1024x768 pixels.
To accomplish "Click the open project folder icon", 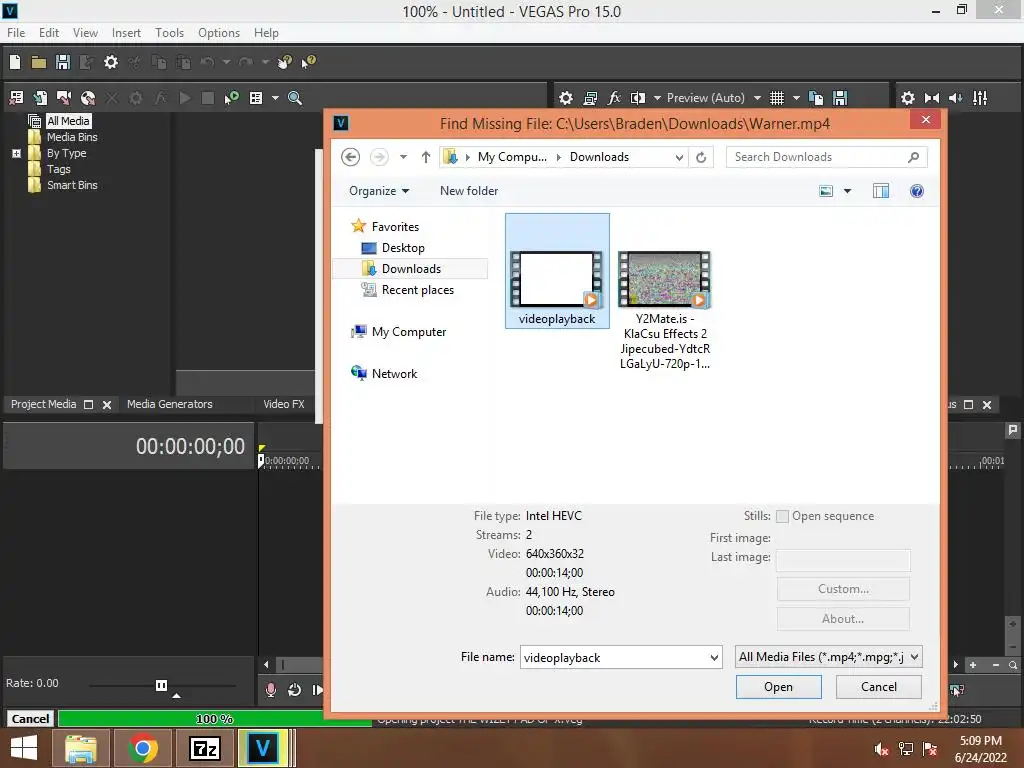I will pyautogui.click(x=39, y=62).
